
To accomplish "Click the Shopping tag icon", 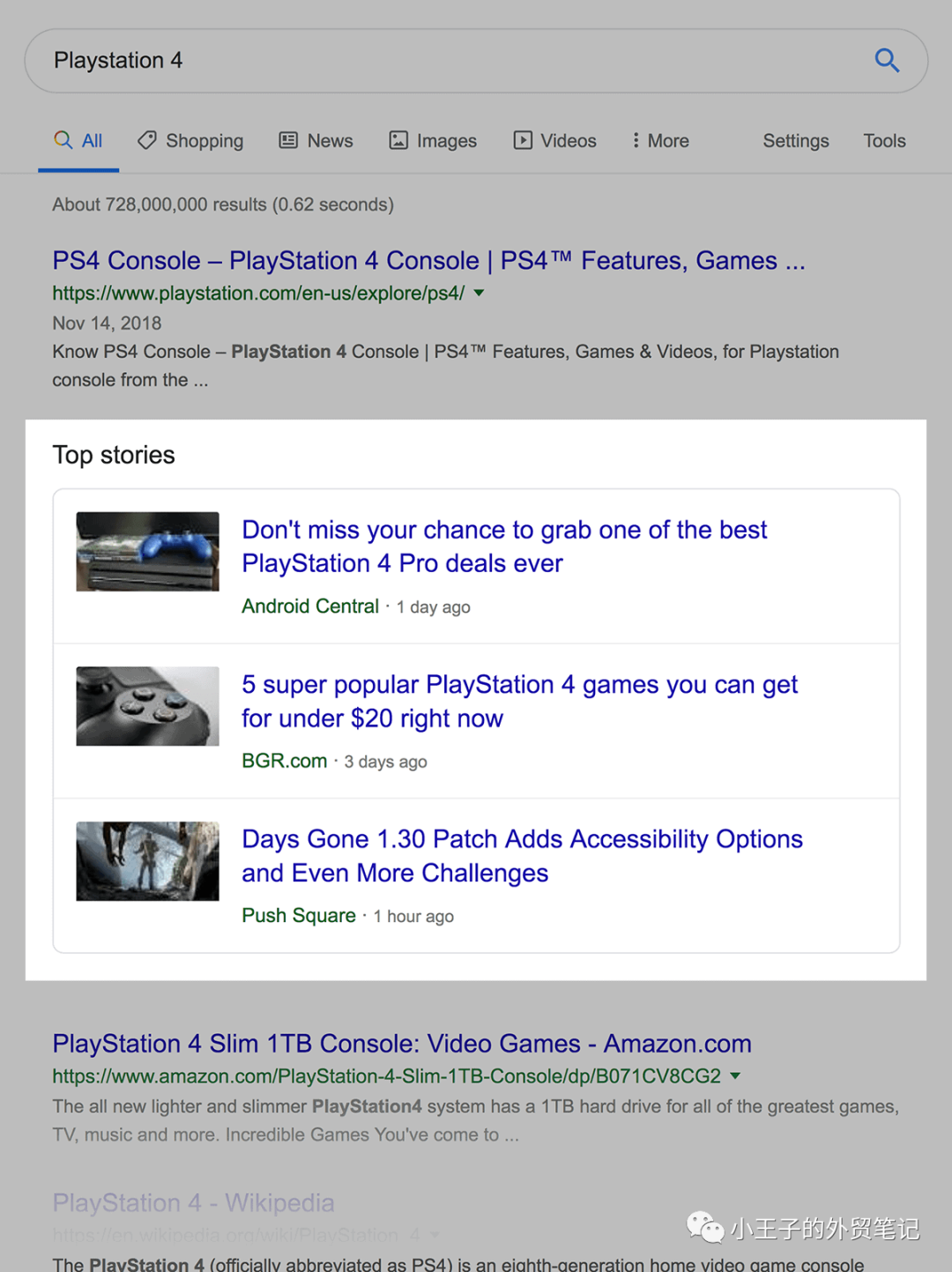I will pos(147,140).
